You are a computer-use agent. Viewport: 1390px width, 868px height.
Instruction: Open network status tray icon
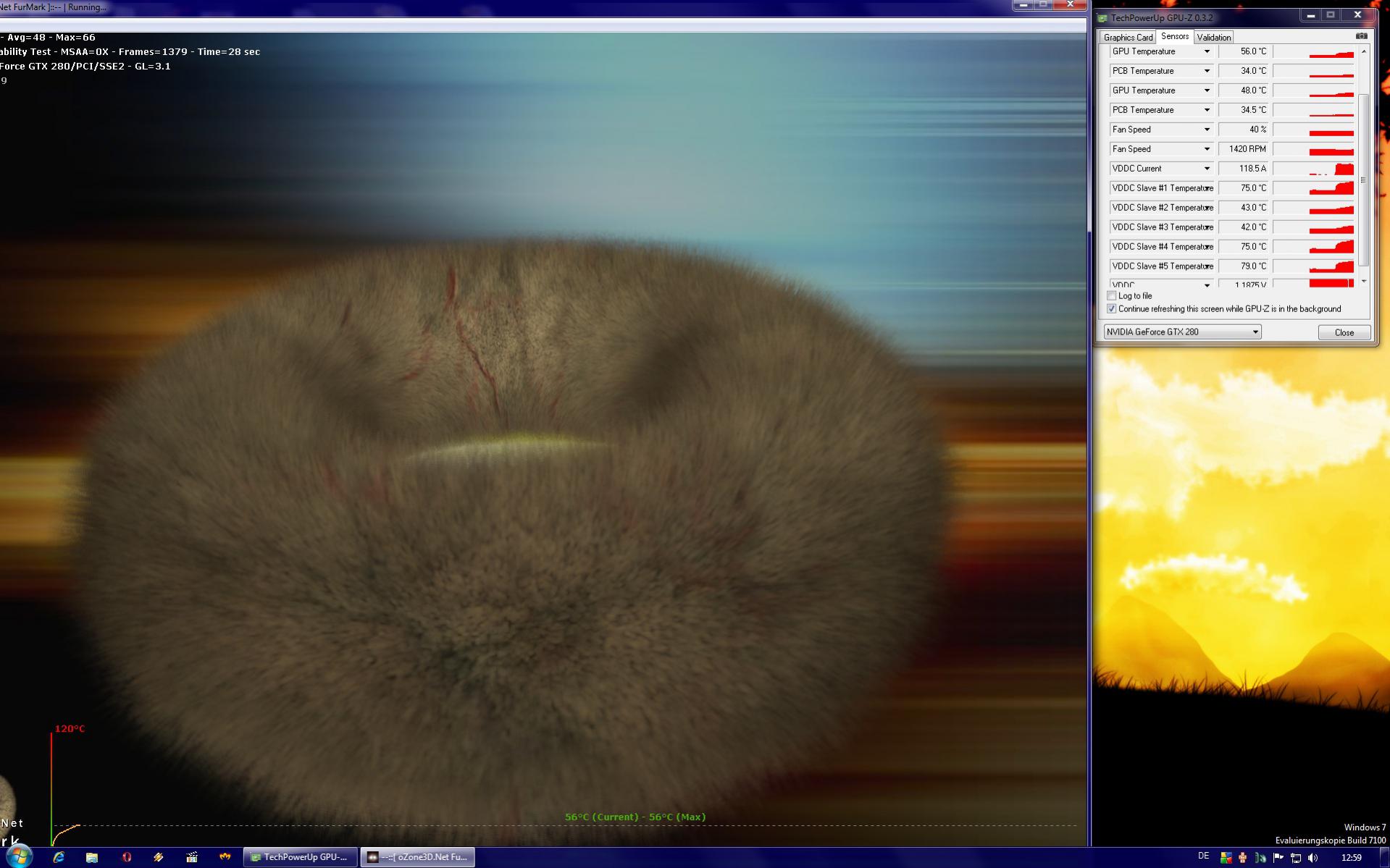(x=1295, y=858)
